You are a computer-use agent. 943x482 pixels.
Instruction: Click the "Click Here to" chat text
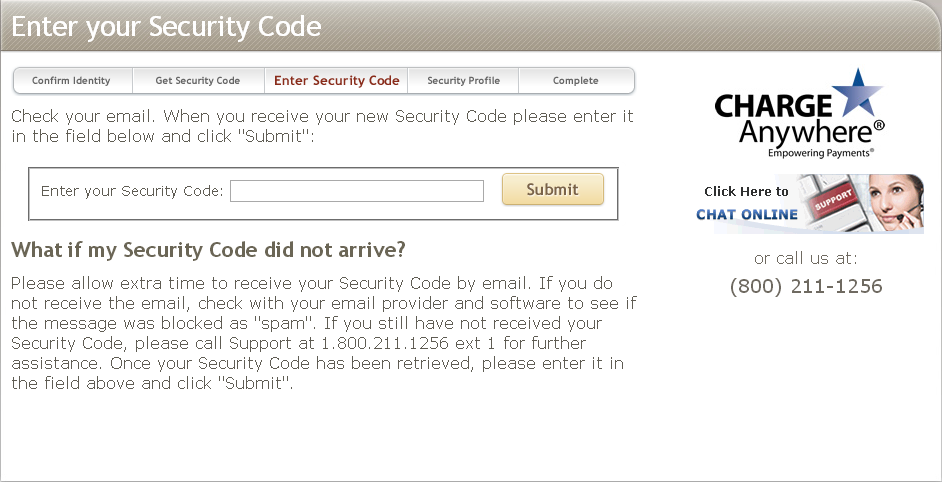746,191
